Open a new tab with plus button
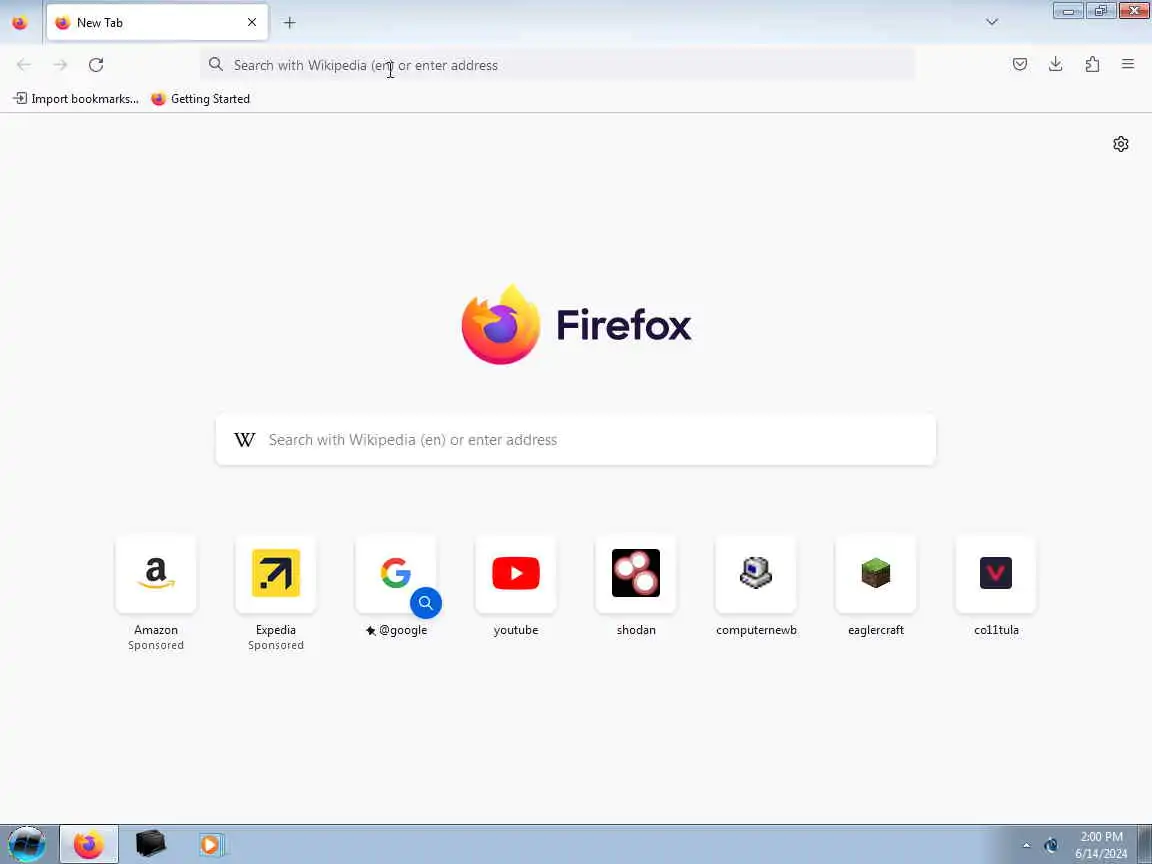The image size is (1152, 864). pyautogui.click(x=289, y=23)
